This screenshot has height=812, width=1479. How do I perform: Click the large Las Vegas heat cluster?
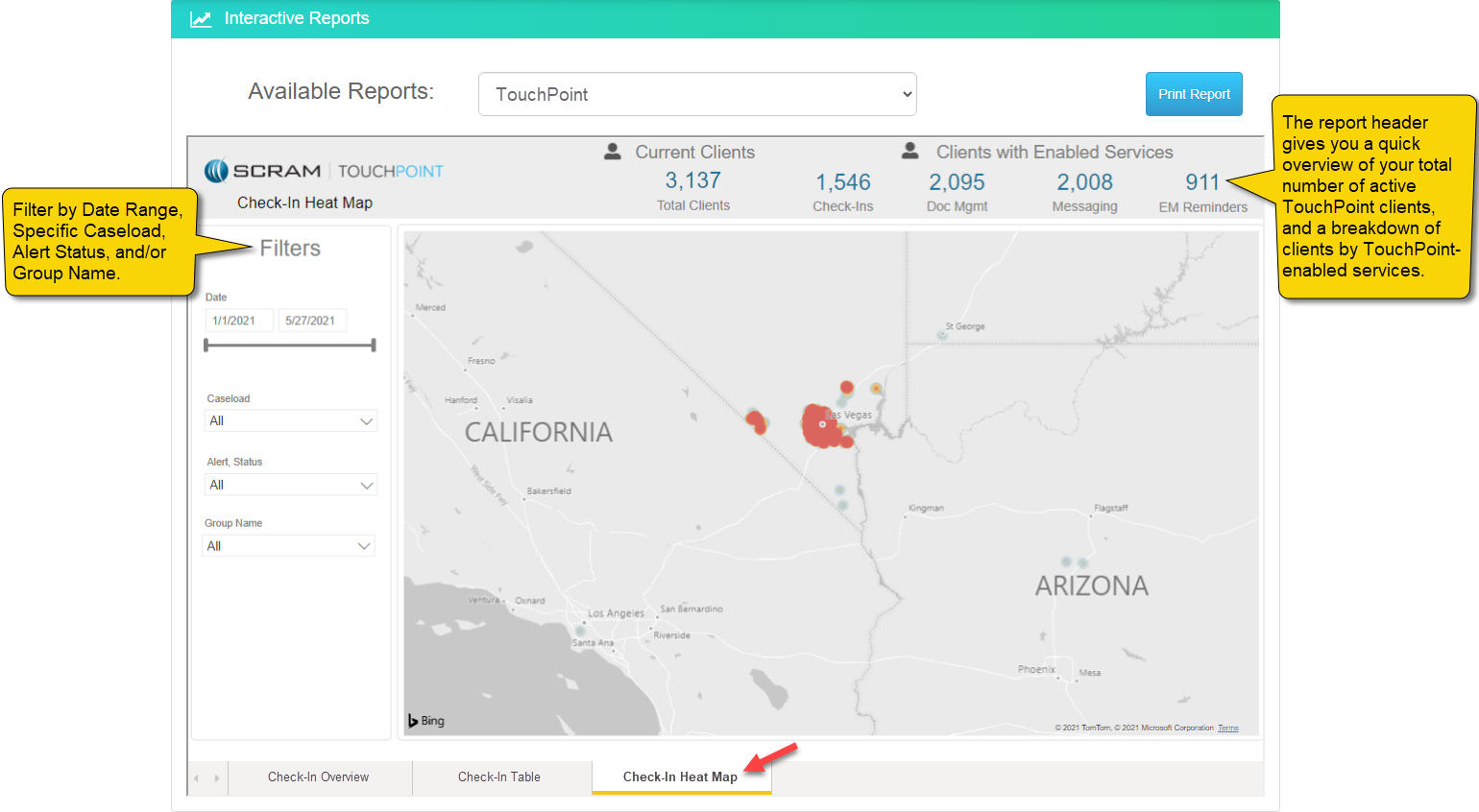[x=821, y=426]
